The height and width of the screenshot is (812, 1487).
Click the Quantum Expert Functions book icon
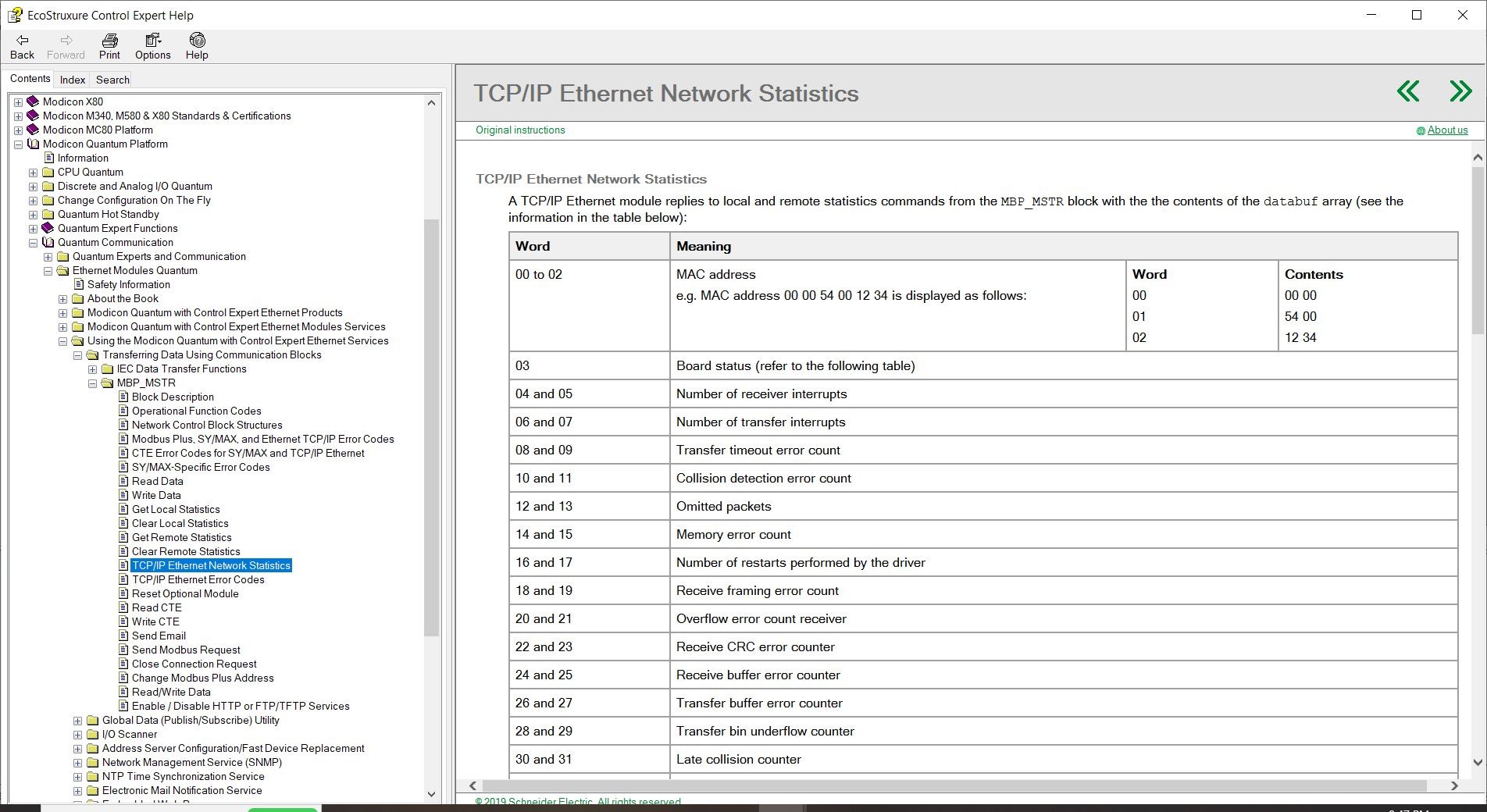pyautogui.click(x=48, y=228)
